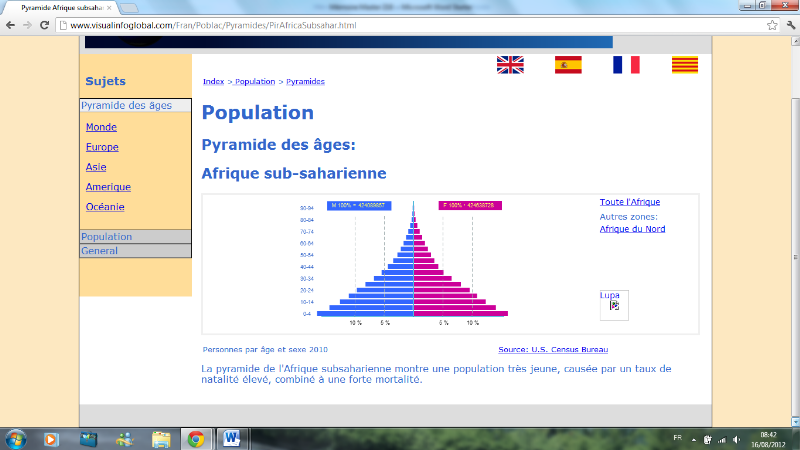Open the Windows Live Messenger taskbar icon

pos(124,439)
